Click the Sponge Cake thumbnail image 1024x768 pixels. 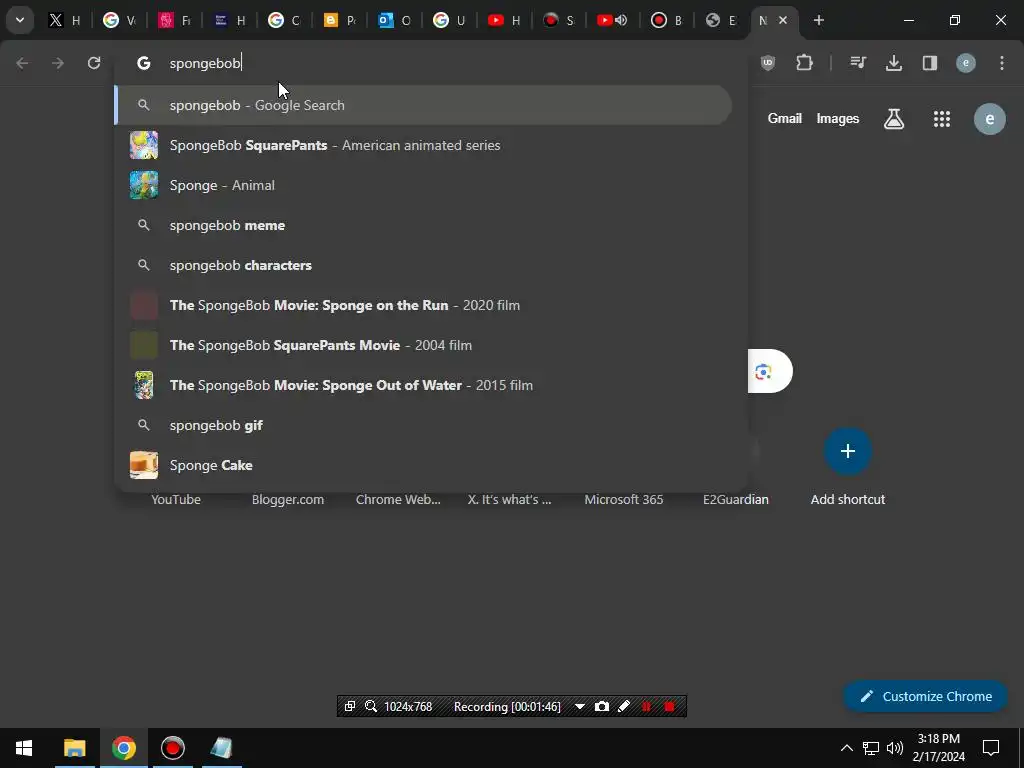pos(144,465)
